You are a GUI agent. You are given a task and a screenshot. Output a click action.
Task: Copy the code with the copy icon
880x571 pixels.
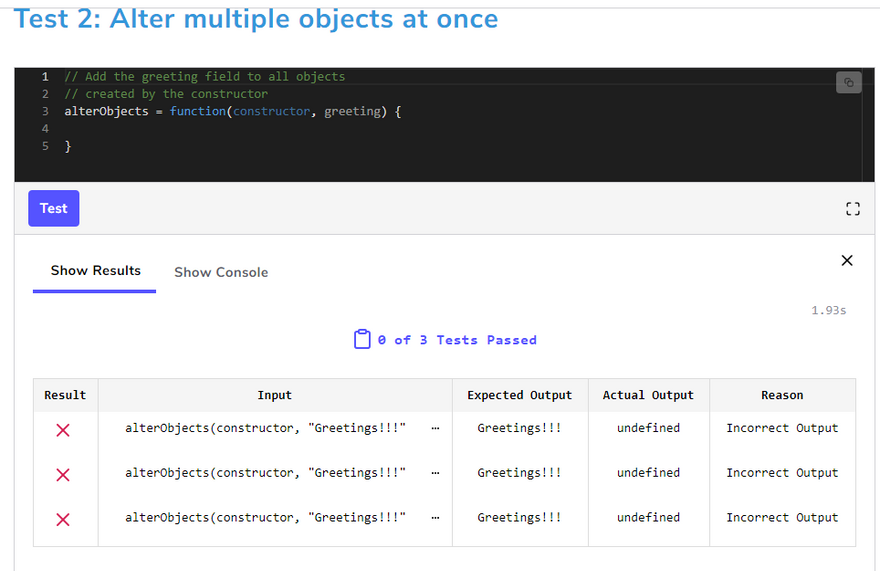pos(848,82)
